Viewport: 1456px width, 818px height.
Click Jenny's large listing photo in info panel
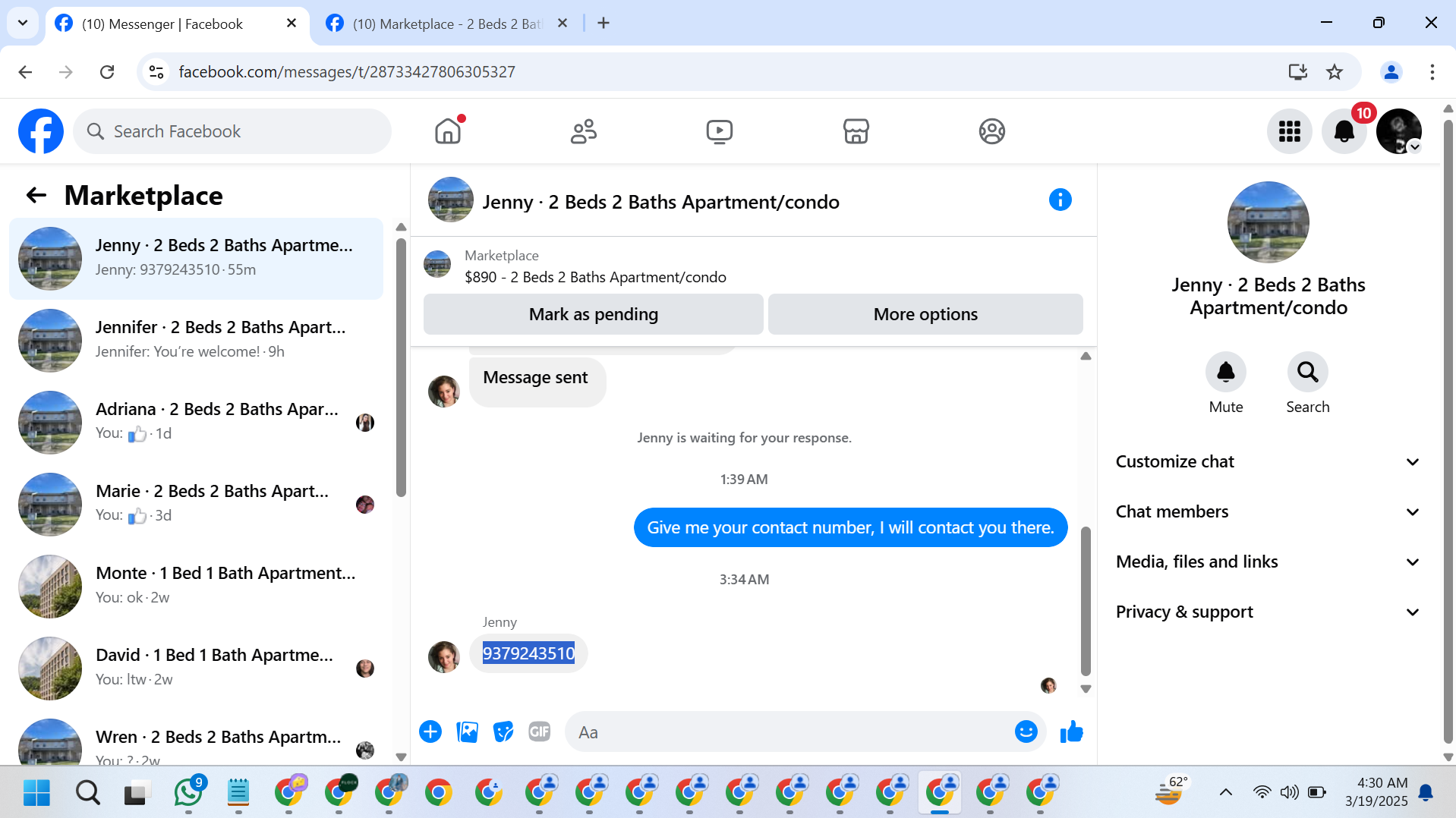pos(1268,222)
